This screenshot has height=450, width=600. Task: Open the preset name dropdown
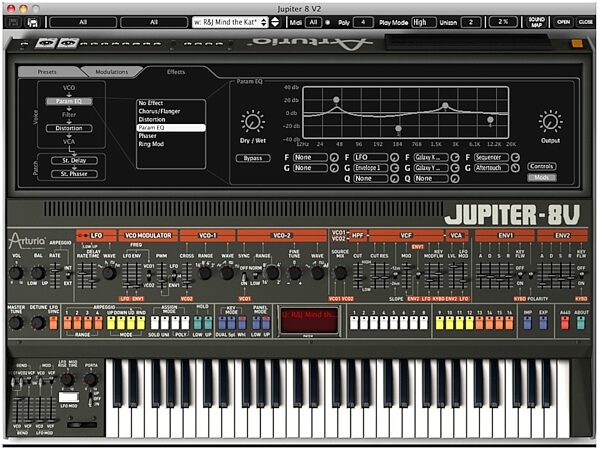pos(230,22)
